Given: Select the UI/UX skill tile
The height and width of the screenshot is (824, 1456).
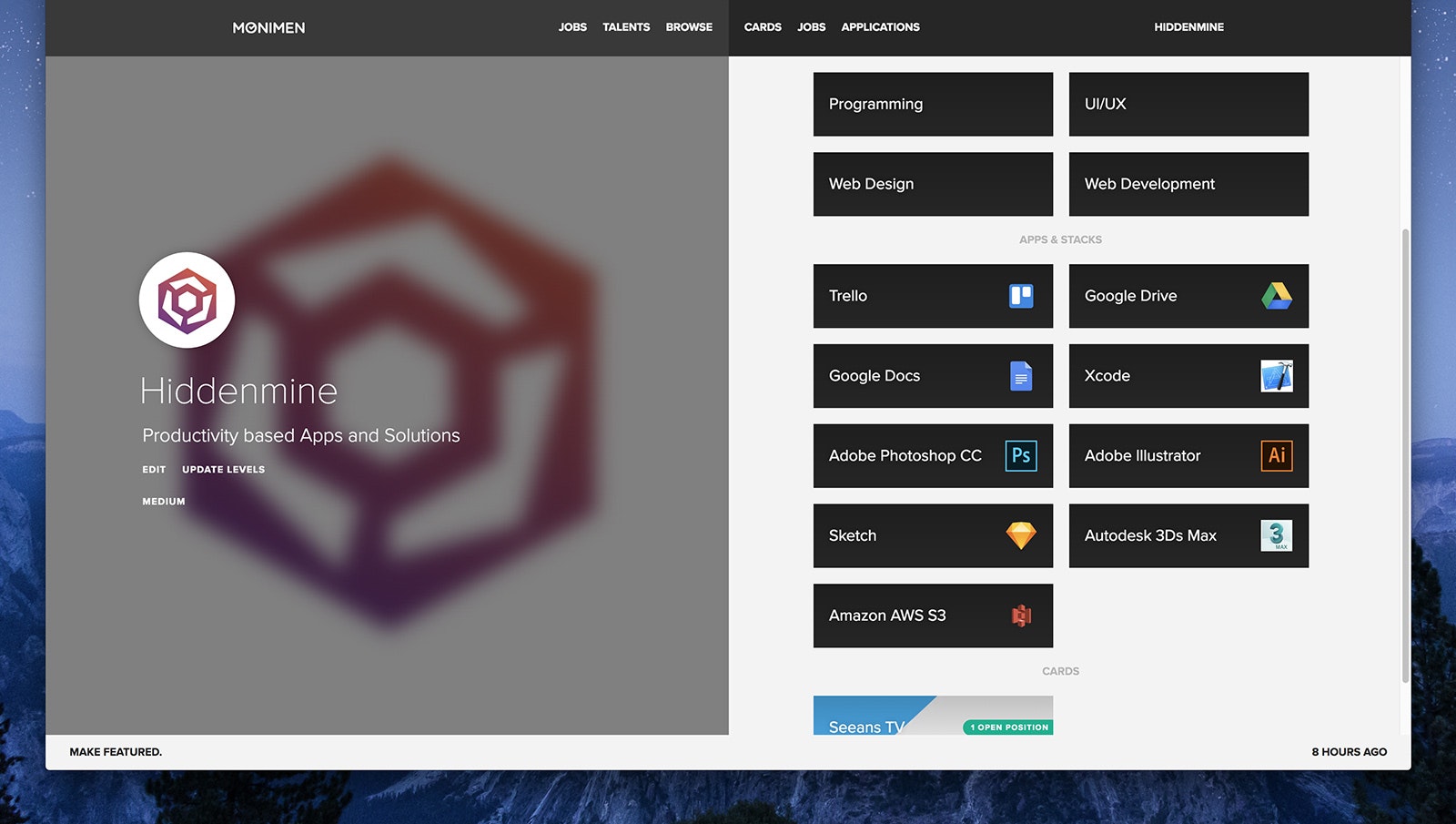Looking at the screenshot, I should click(x=1188, y=105).
